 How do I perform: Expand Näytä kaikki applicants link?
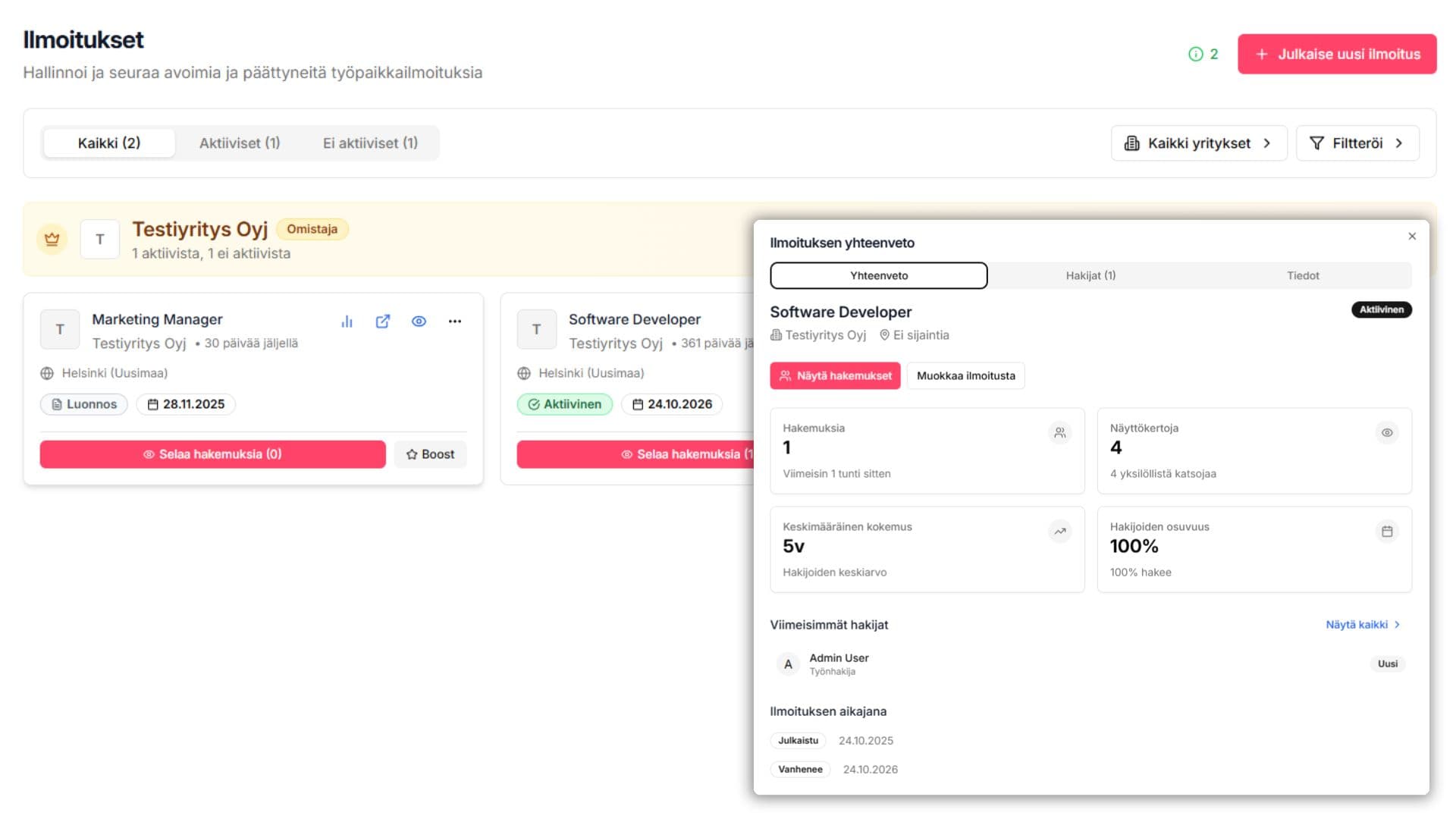pyautogui.click(x=1362, y=625)
